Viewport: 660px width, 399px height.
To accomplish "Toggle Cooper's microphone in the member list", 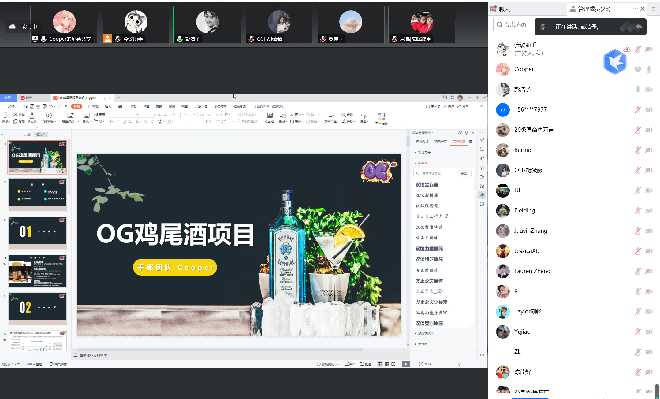I will coord(649,69).
